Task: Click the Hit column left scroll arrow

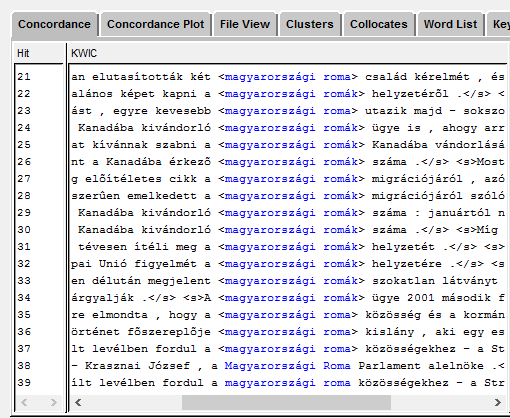Action: [24, 402]
